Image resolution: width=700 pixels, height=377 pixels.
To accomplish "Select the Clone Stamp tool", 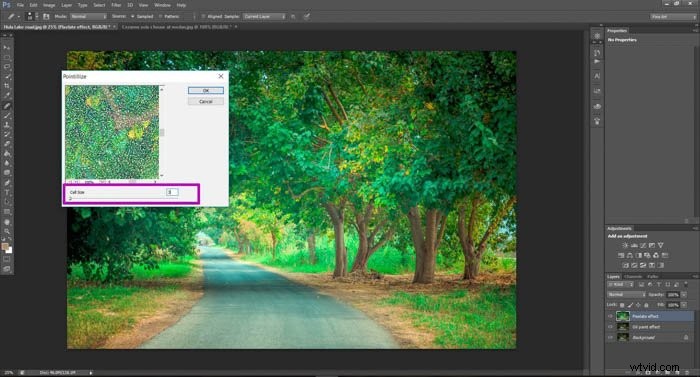I will pos(7,125).
